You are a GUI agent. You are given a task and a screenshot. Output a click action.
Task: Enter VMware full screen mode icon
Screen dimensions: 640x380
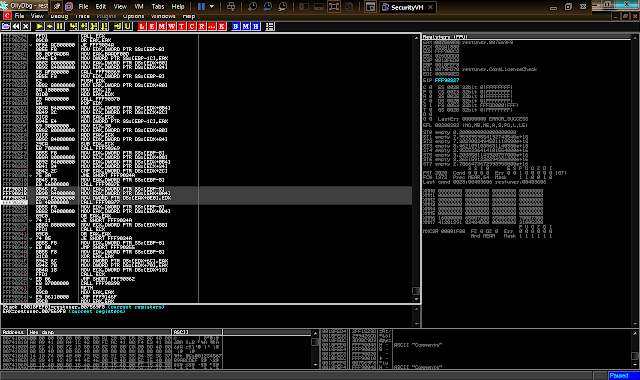(x=334, y=7)
